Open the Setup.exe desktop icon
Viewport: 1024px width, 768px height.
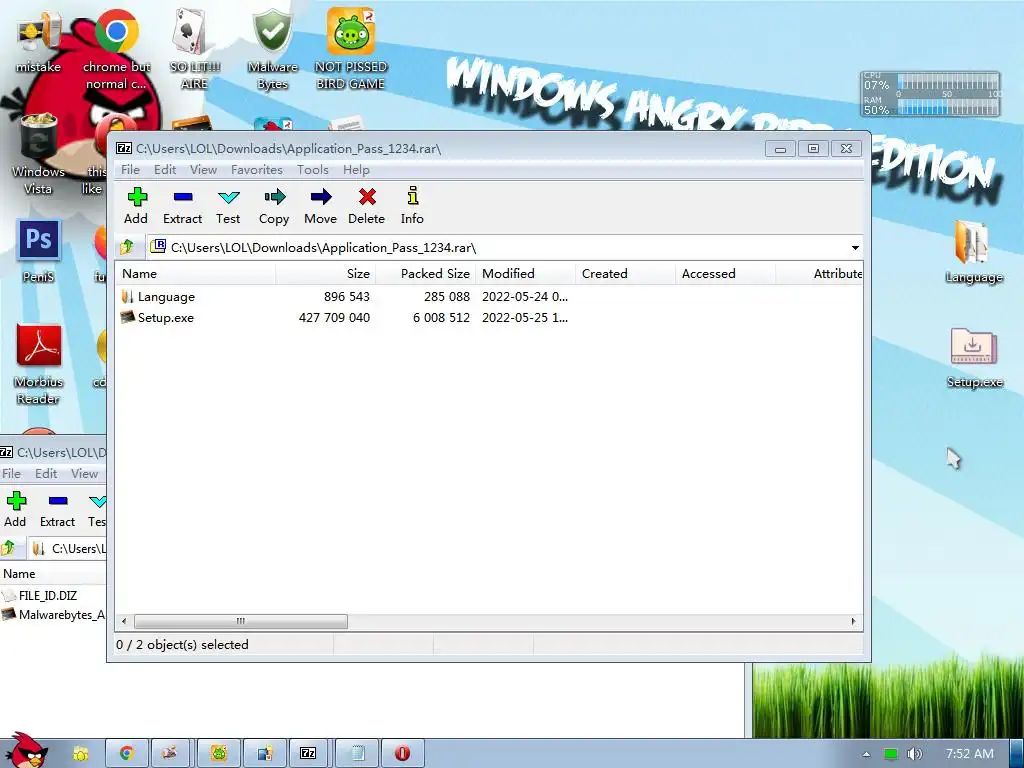coord(974,357)
